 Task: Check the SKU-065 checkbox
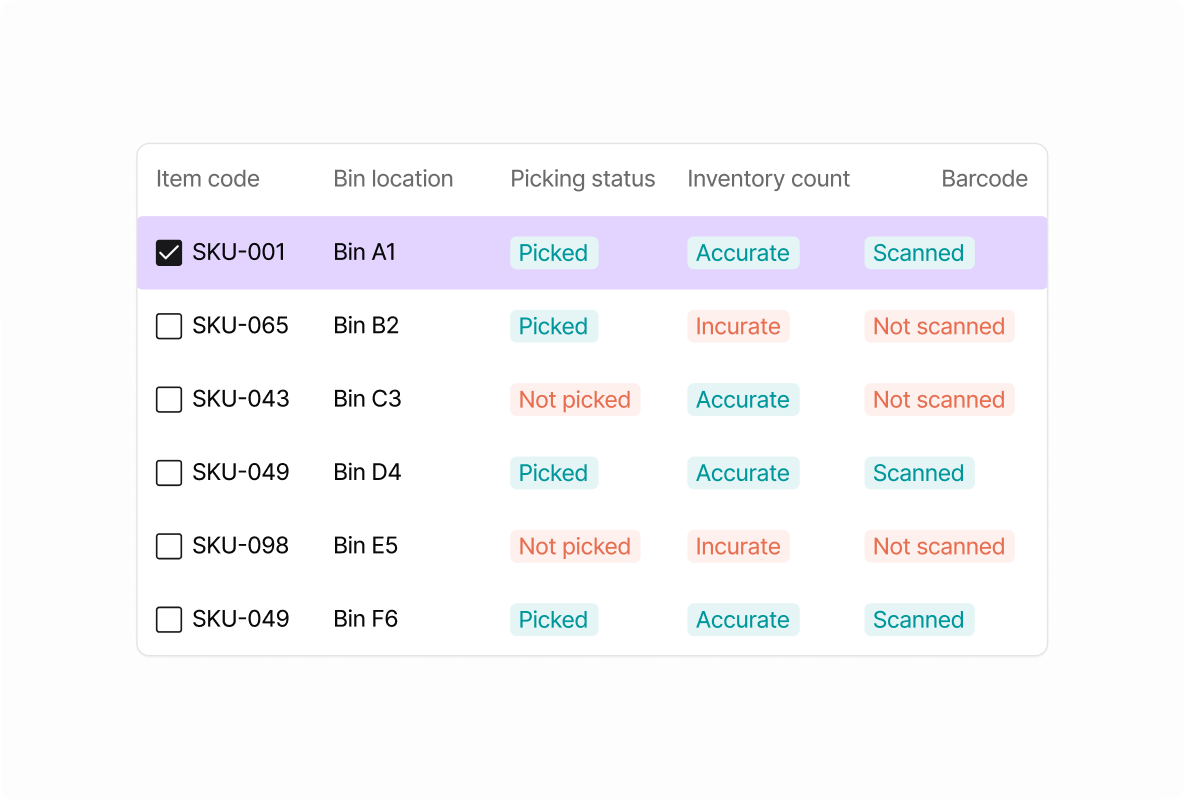tap(168, 326)
